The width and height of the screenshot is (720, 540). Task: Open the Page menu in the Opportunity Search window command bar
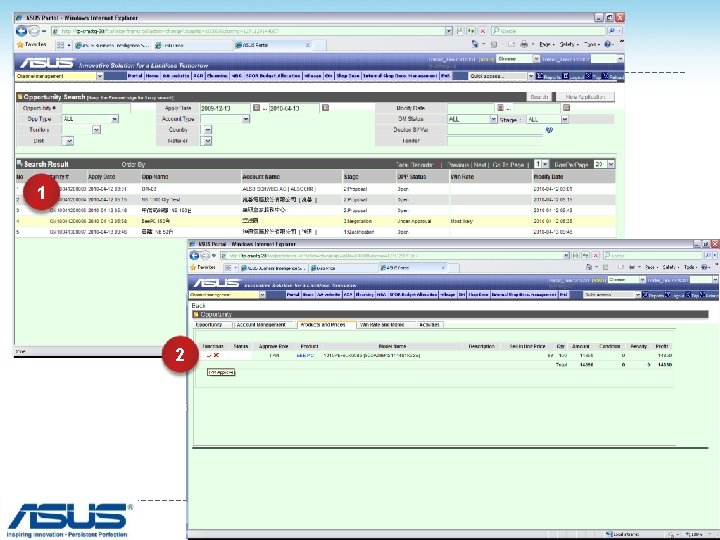pyautogui.click(x=546, y=45)
